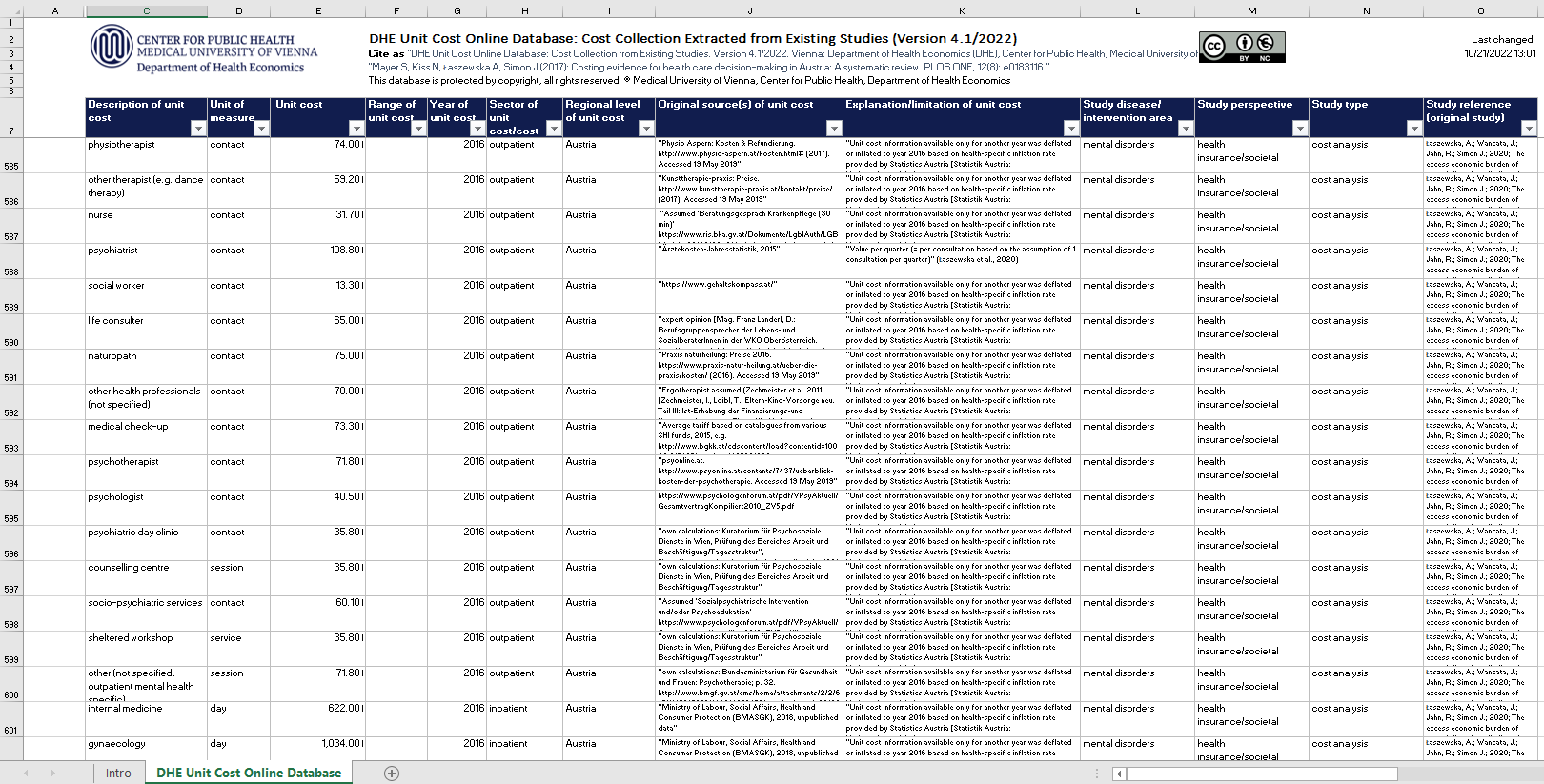Select column O header
The image size is (1544, 784).
(x=1480, y=10)
